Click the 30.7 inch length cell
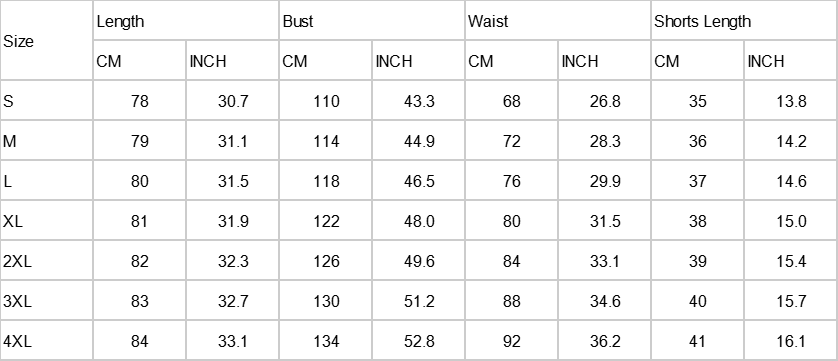This screenshot has height=361, width=838. 232,101
